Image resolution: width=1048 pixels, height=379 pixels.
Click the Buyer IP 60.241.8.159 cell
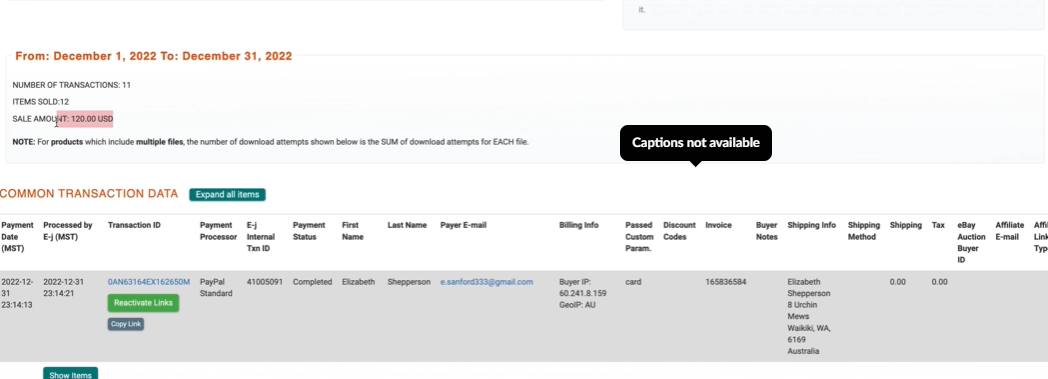583,293
